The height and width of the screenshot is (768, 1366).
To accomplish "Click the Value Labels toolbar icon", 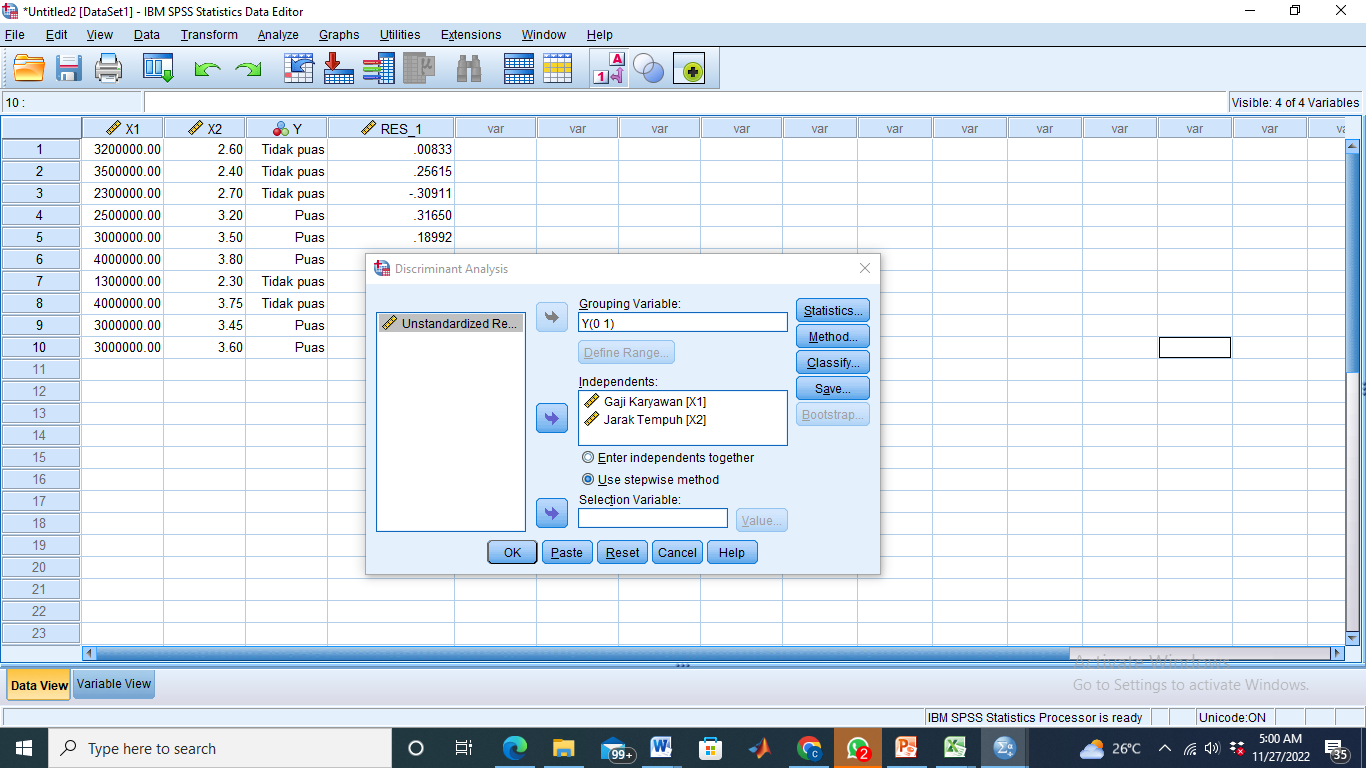I will (x=609, y=69).
